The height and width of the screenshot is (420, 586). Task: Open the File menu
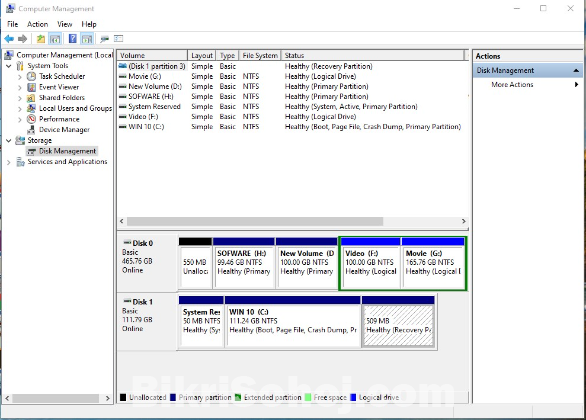12,24
